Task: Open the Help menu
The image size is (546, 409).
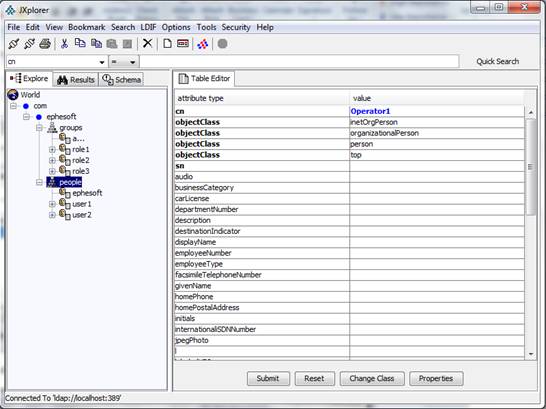Action: (x=265, y=27)
